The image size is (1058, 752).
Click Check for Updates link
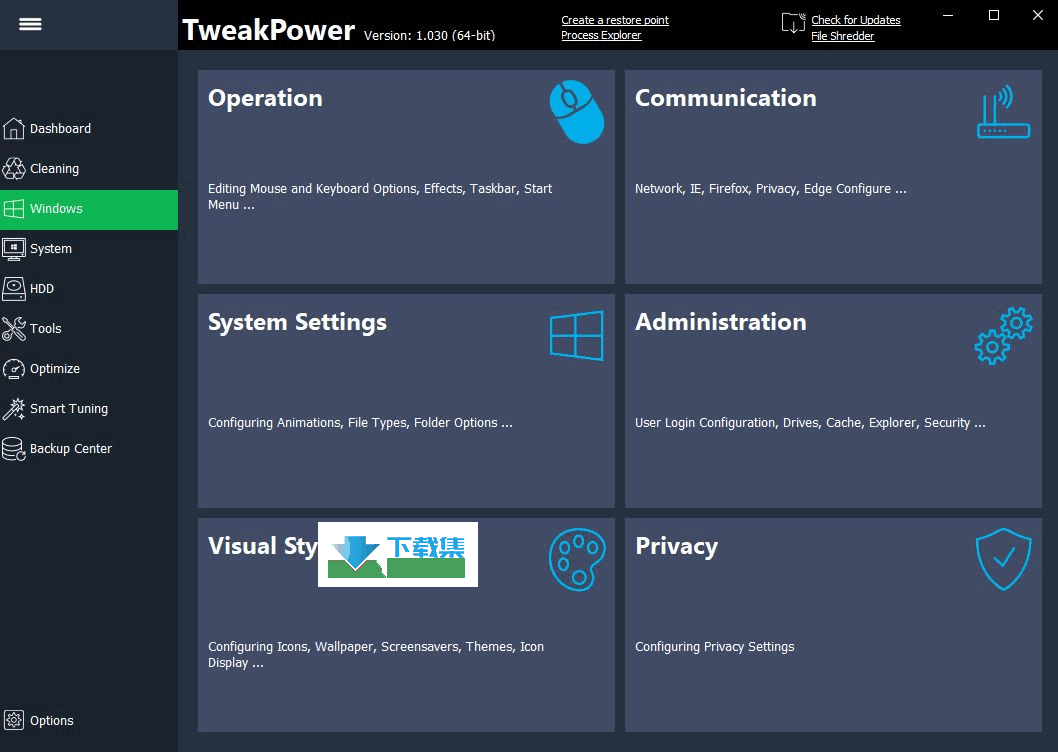(856, 20)
